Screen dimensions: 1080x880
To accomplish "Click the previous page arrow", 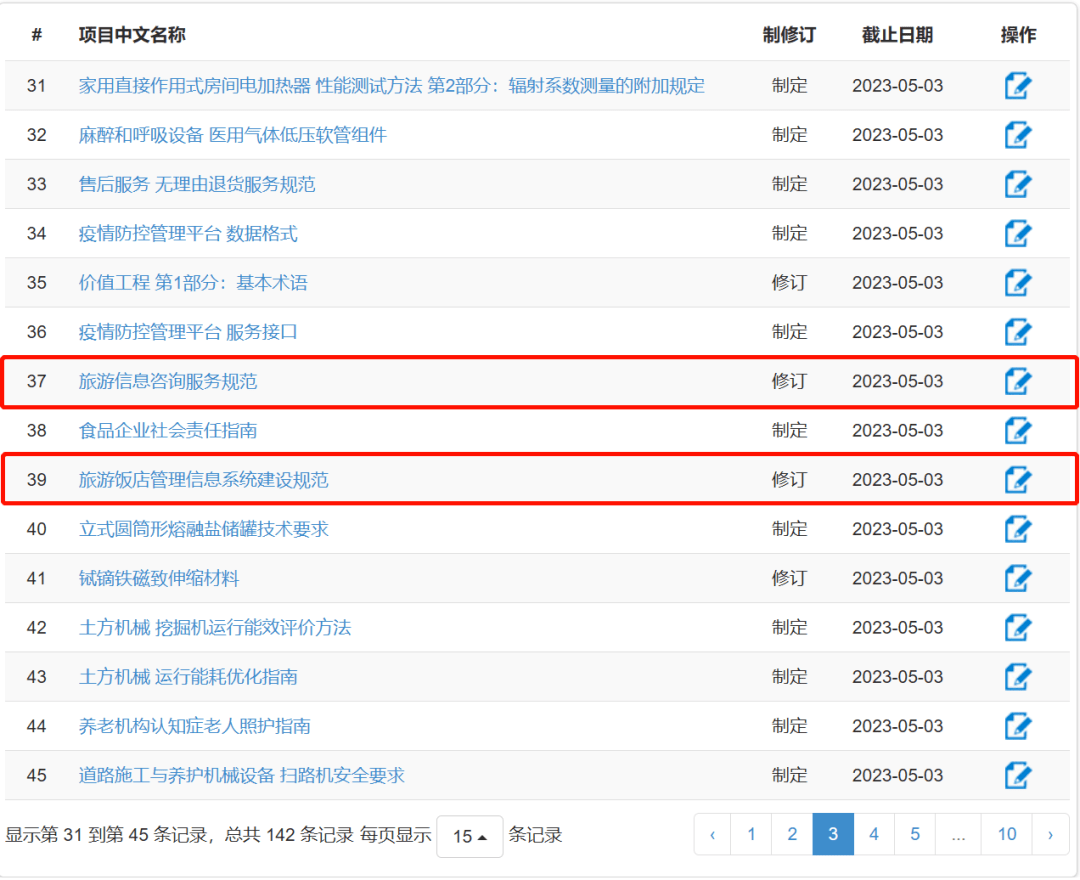I will point(712,834).
